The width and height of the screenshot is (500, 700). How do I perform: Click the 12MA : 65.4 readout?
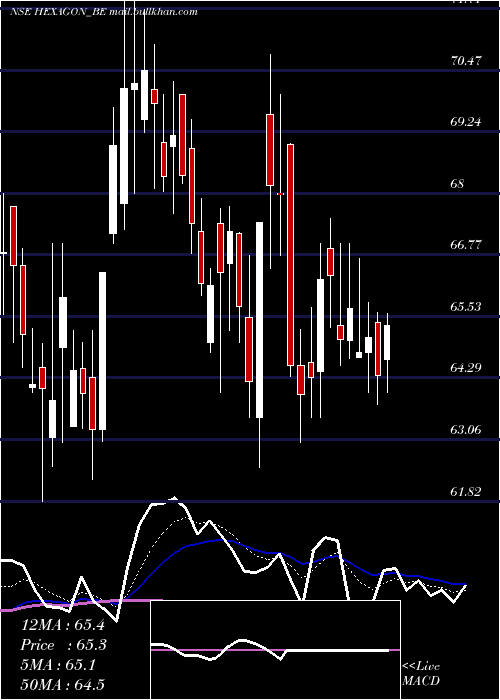point(62,625)
